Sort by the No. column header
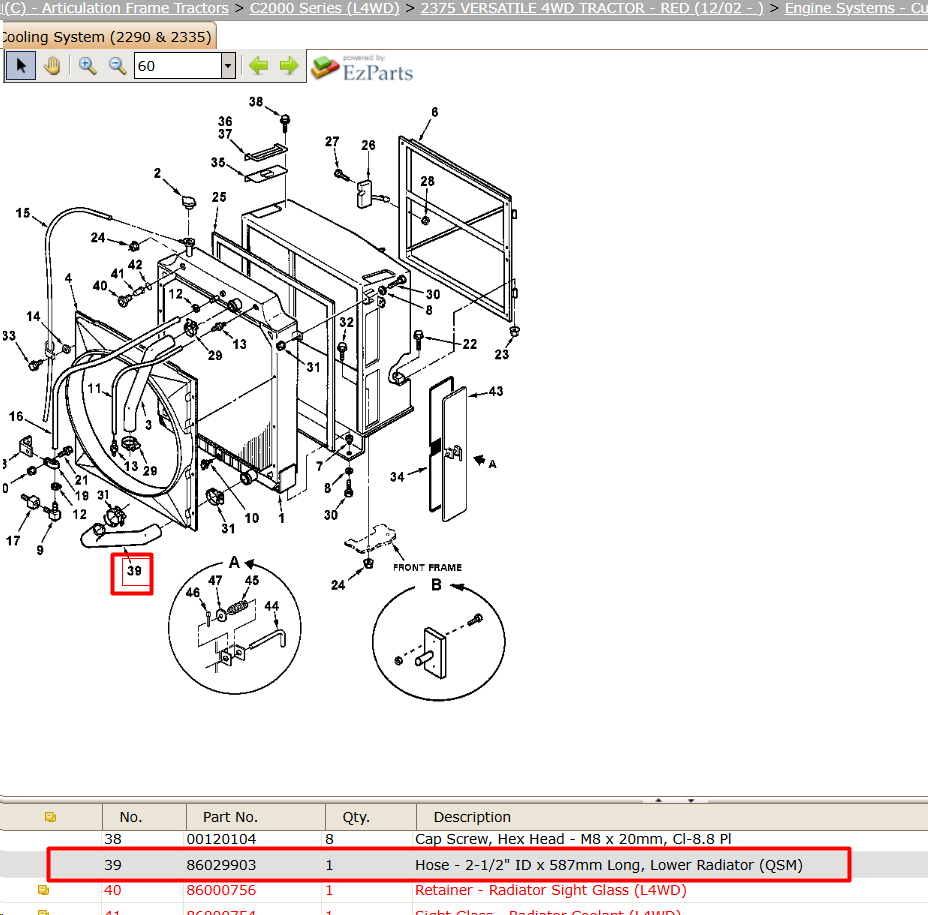 pos(131,817)
